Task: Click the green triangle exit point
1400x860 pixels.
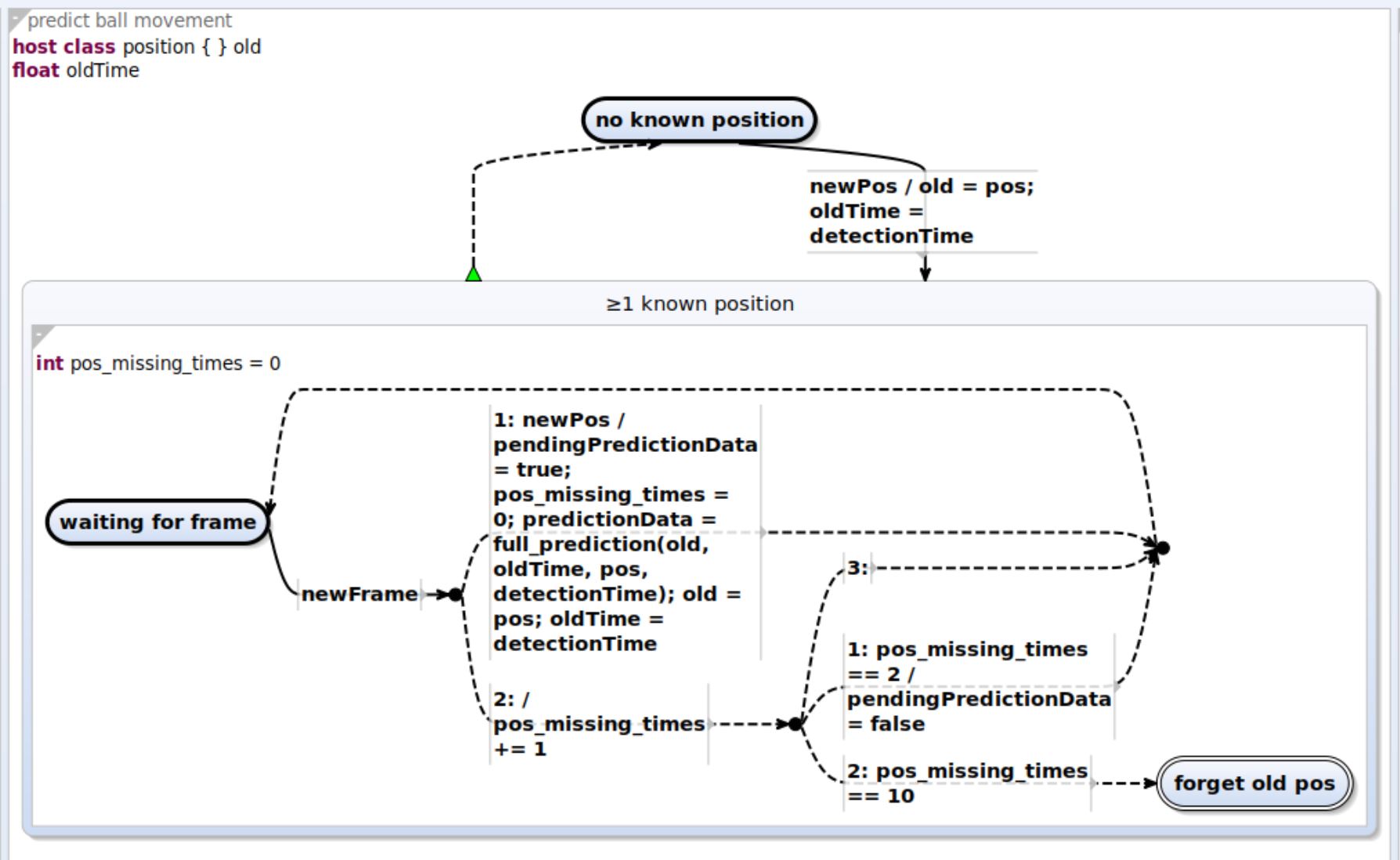Action: click(x=473, y=273)
